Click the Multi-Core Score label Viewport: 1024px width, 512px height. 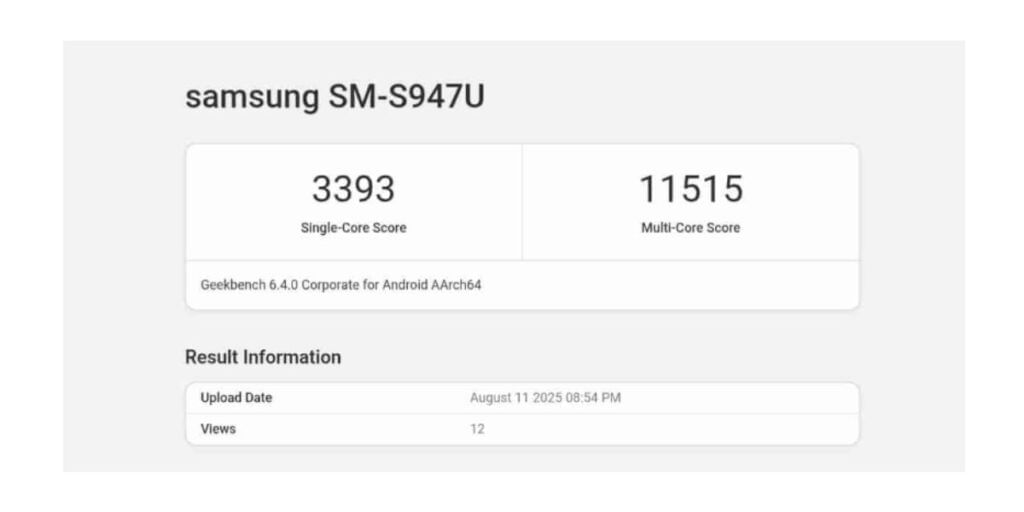point(691,228)
